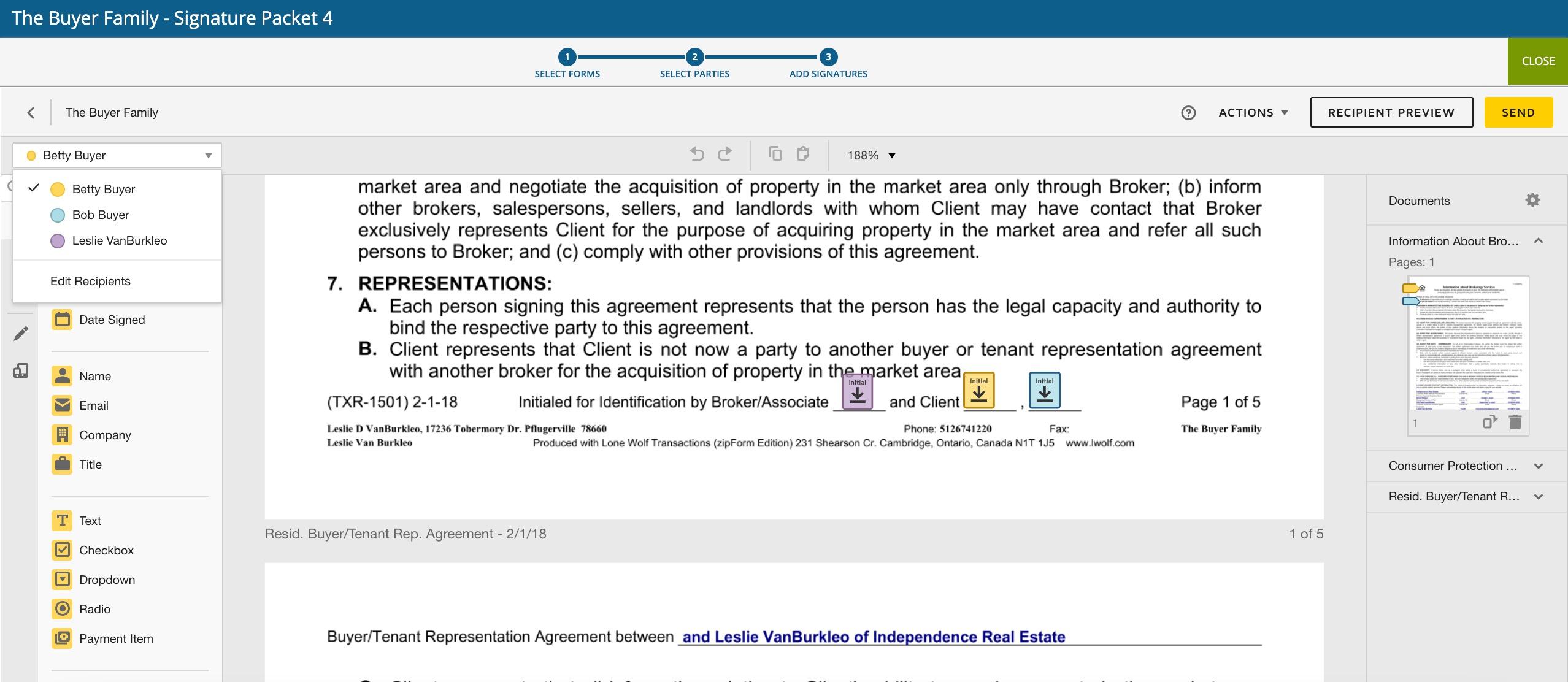Open RECIPIENT PREVIEW
This screenshot has height=682, width=1568.
(x=1391, y=113)
